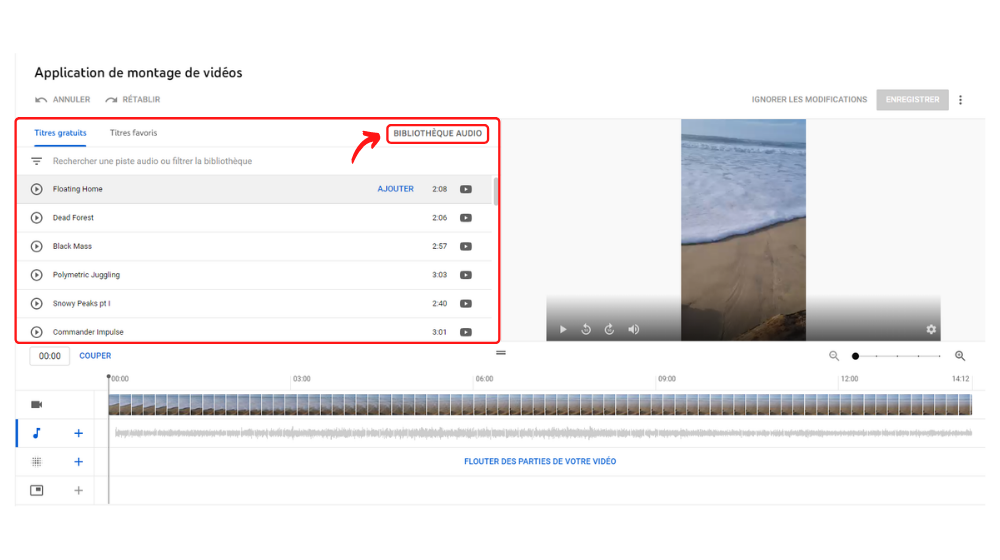1000x560 pixels.
Task: Switch to the Titres gratuits tab
Action: (x=60, y=133)
